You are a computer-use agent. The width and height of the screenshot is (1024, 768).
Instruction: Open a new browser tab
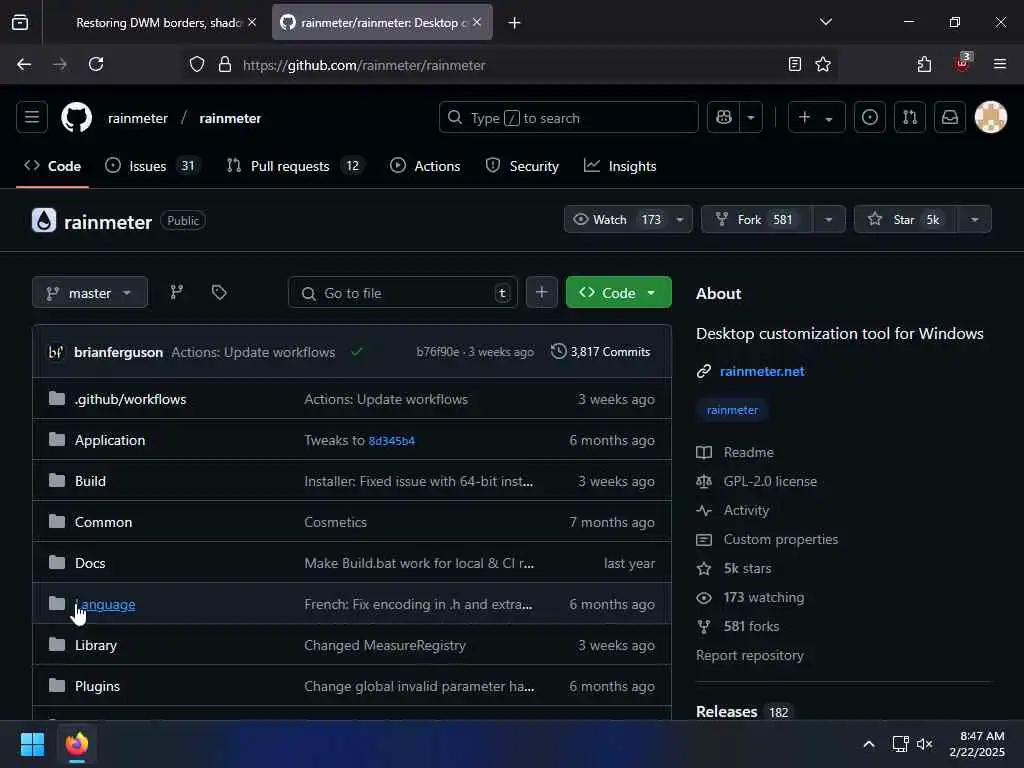(515, 23)
